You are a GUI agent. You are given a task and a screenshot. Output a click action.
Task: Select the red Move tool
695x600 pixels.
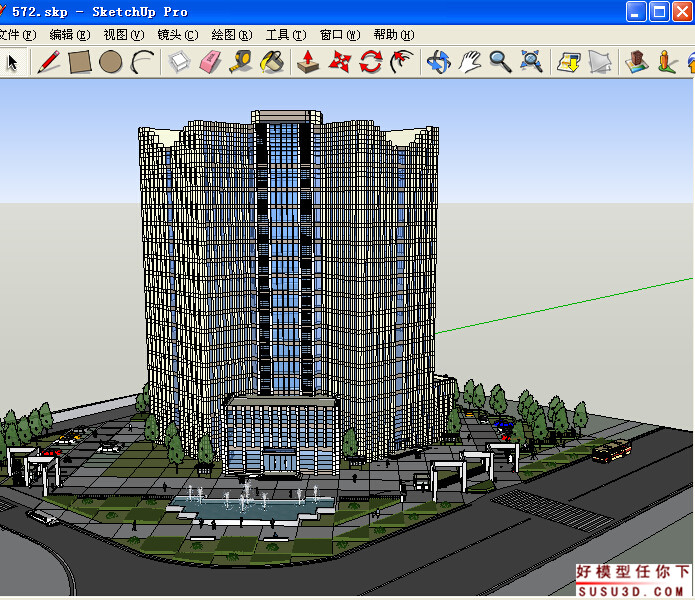click(x=340, y=62)
